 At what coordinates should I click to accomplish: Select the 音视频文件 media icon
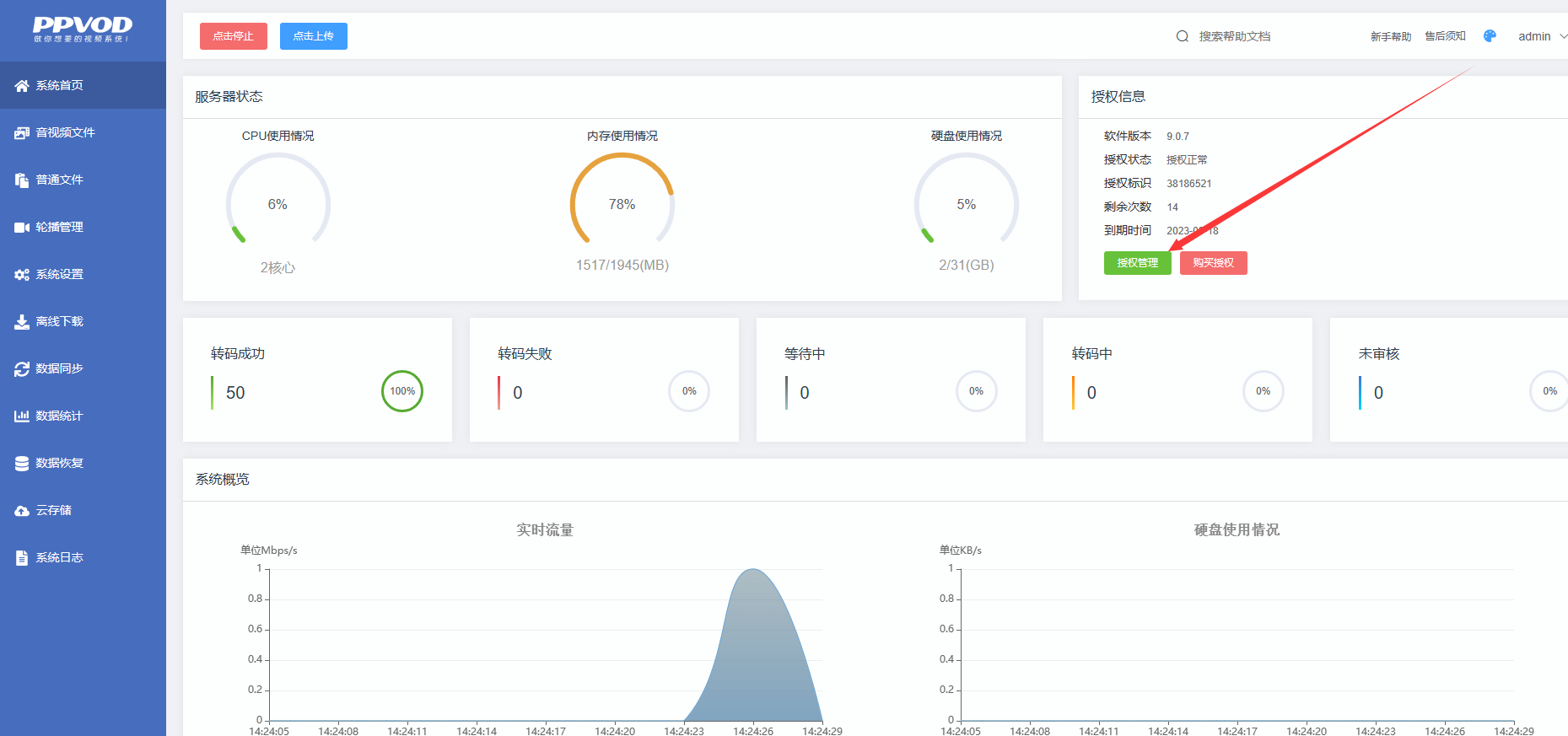[22, 133]
